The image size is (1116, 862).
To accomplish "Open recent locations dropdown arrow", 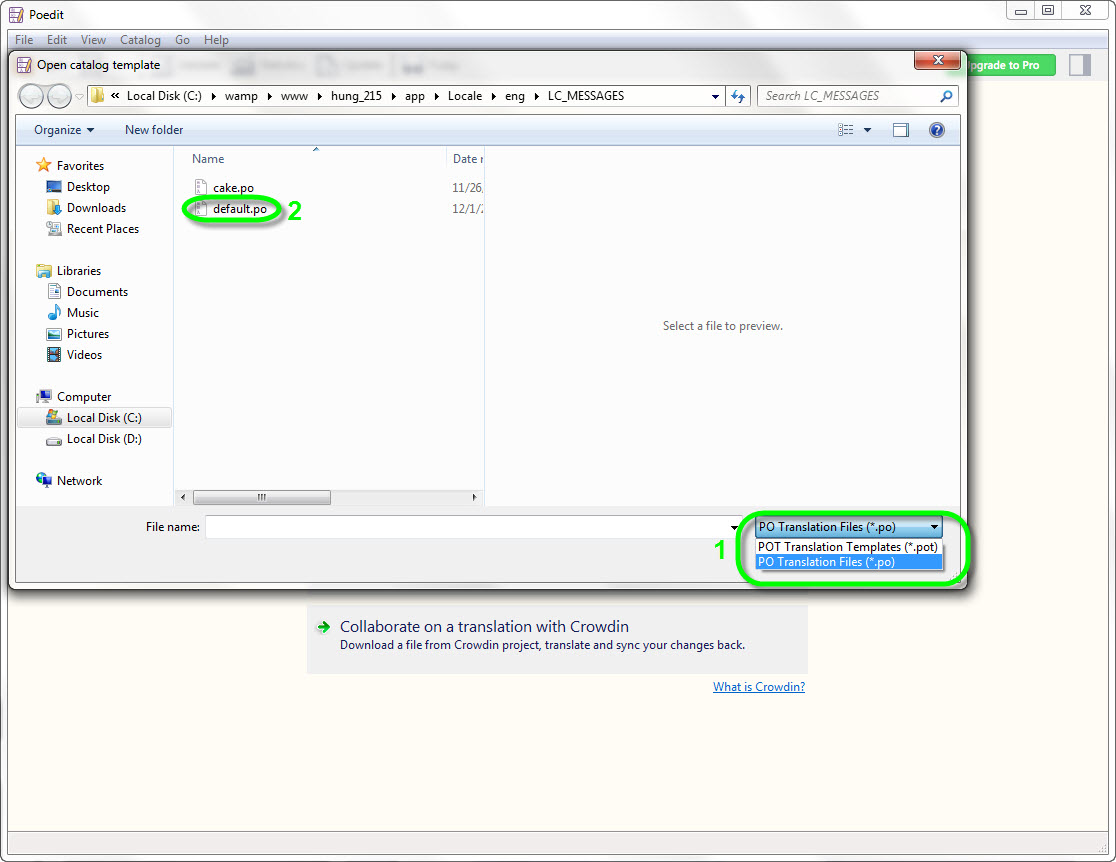I will (x=79, y=96).
